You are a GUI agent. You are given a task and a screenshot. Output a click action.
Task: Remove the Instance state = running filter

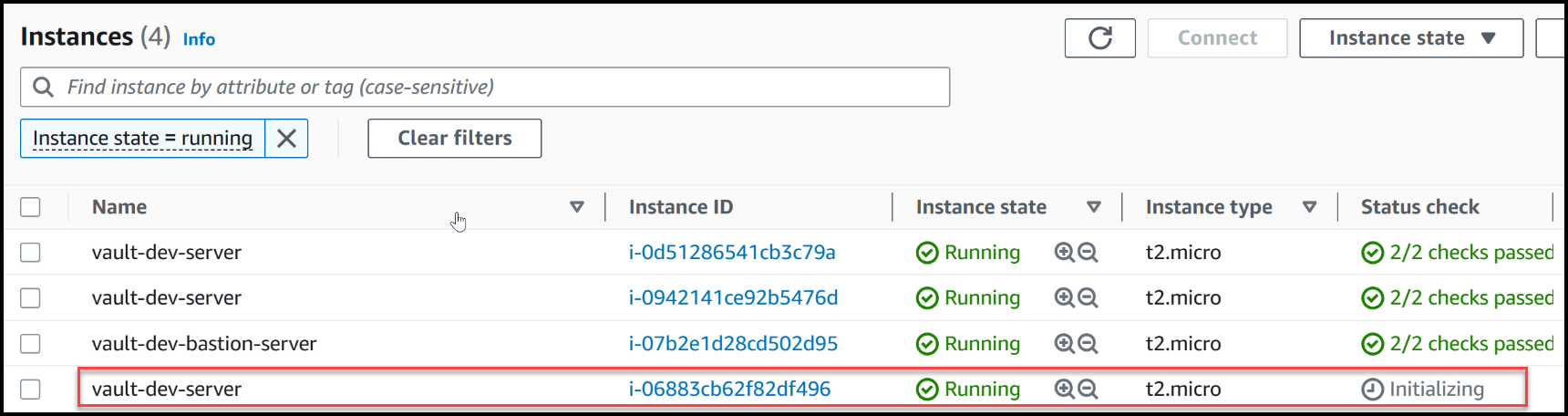[286, 139]
